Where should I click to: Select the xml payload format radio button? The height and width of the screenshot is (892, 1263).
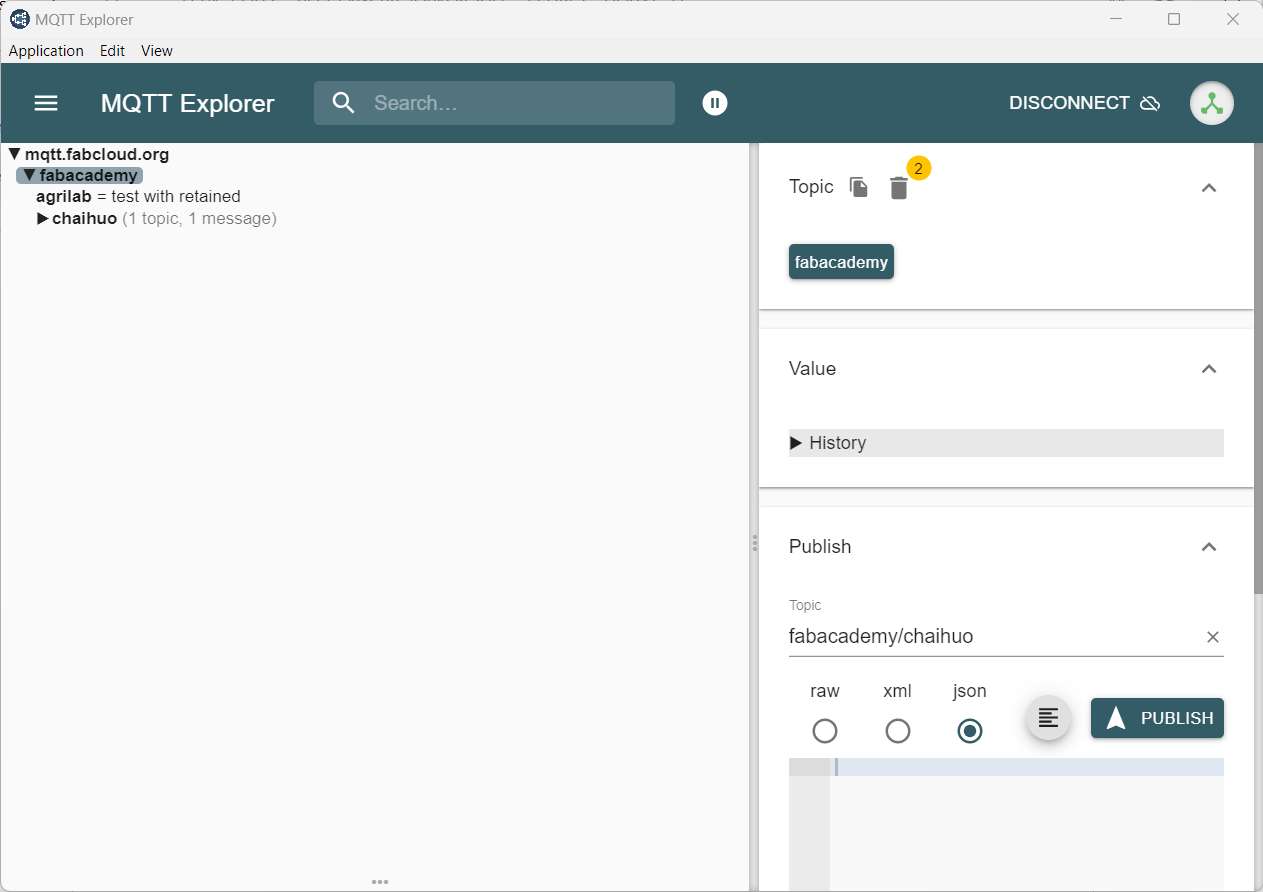coord(898,731)
